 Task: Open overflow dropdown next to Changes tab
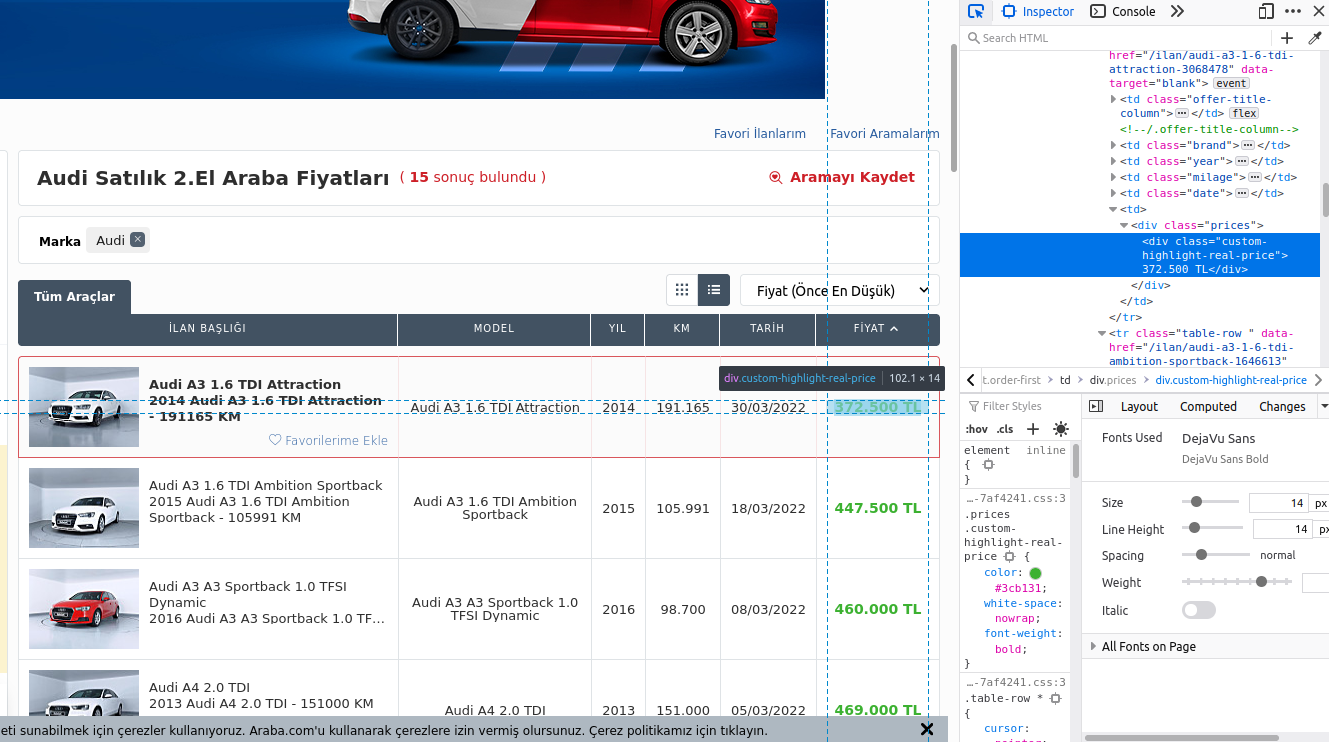1324,406
